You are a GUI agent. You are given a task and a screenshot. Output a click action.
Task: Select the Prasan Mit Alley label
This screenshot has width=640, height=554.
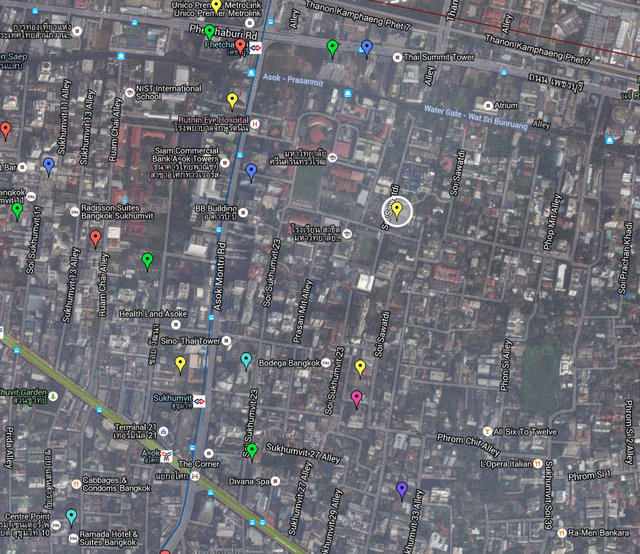click(302, 311)
